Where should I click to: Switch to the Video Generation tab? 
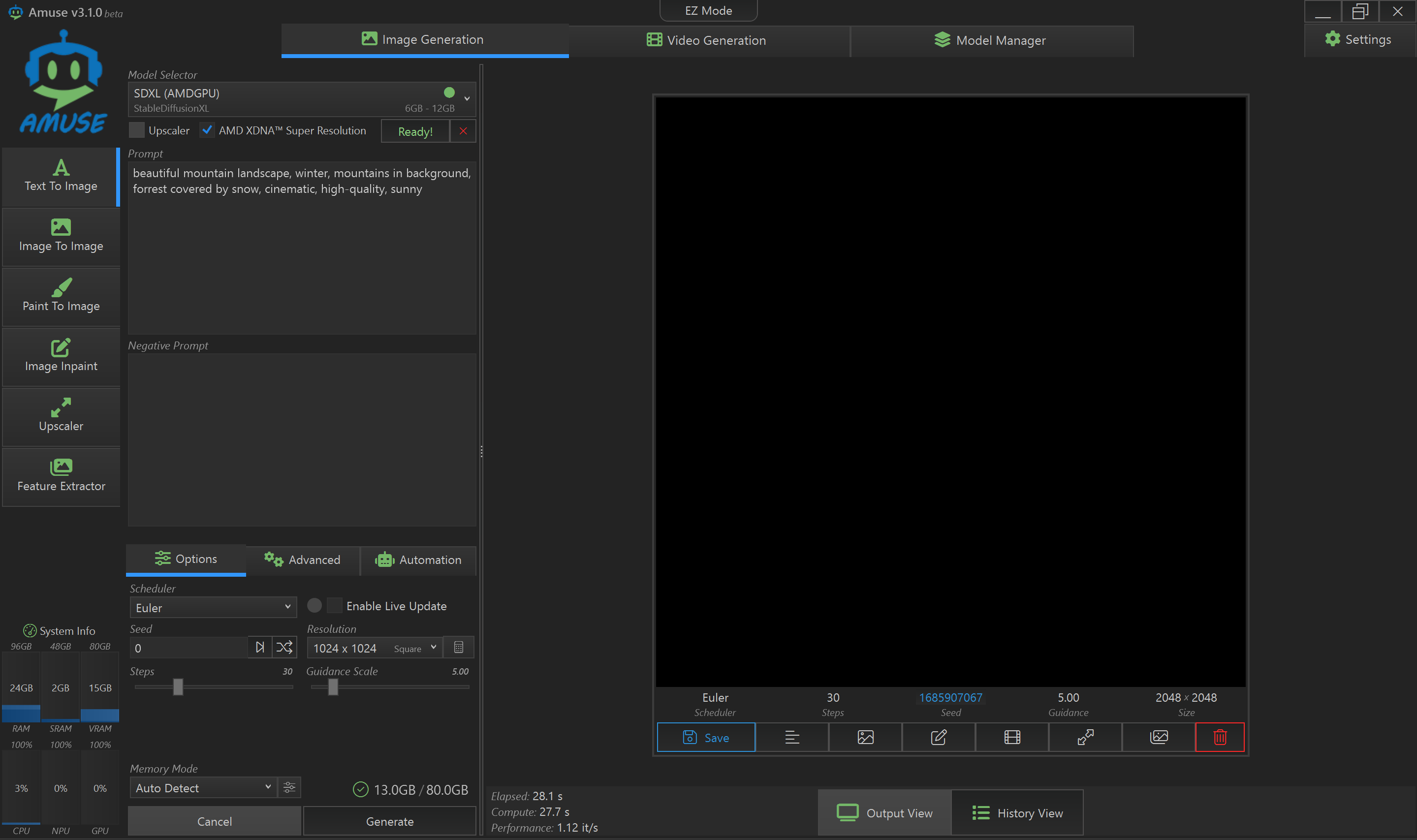[707, 40]
